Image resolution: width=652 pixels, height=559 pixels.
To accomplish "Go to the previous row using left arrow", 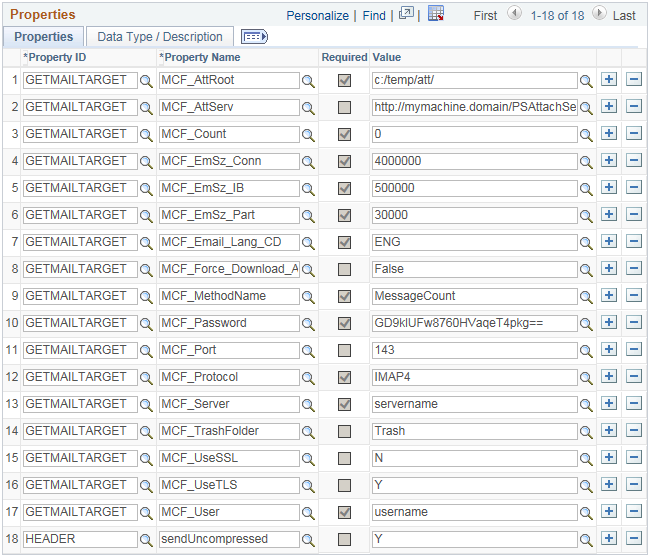I will pos(515,14).
